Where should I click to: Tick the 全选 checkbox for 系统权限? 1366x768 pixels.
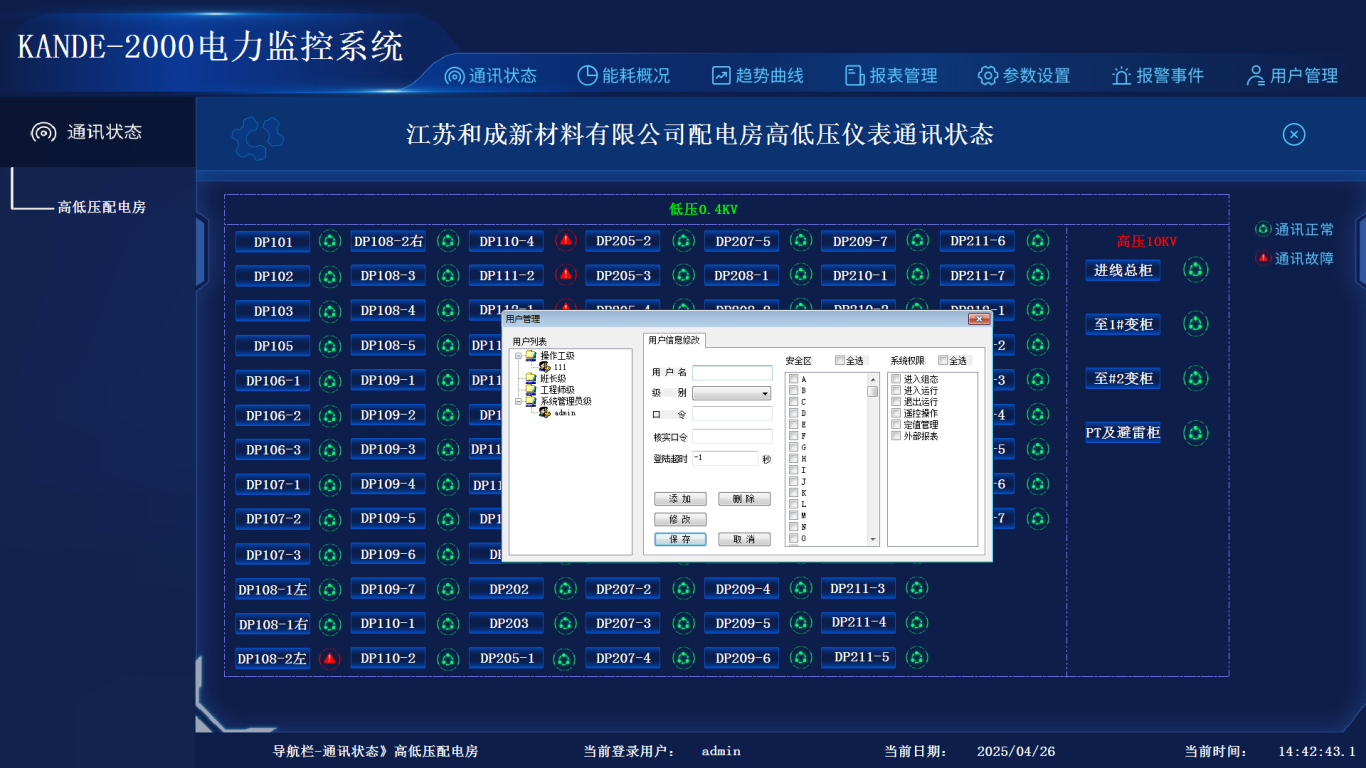[943, 360]
